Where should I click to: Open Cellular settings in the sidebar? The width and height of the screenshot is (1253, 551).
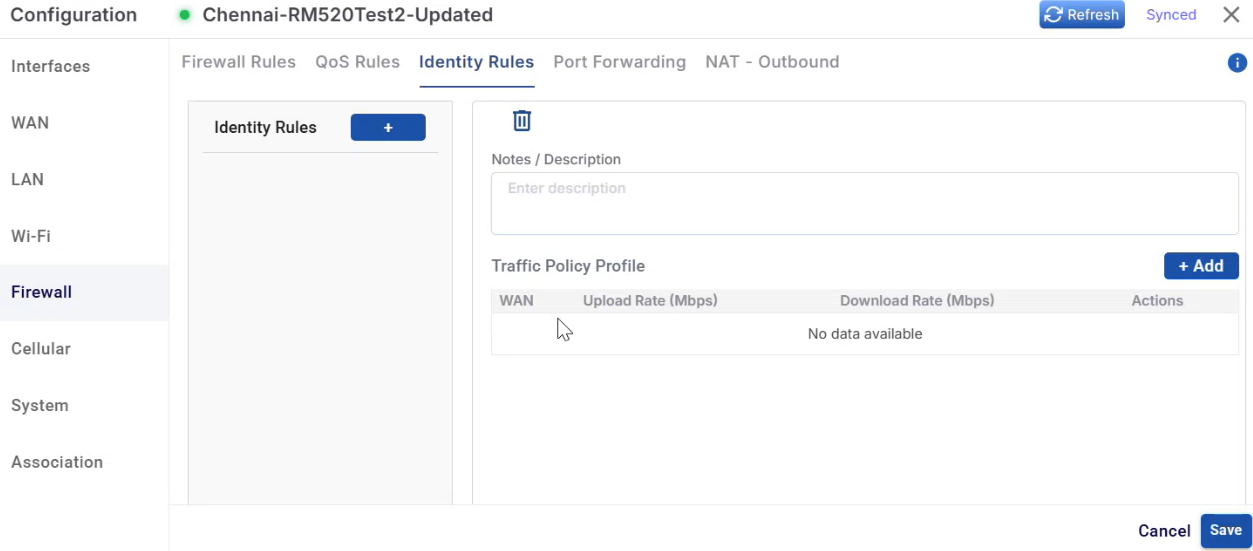pos(41,349)
